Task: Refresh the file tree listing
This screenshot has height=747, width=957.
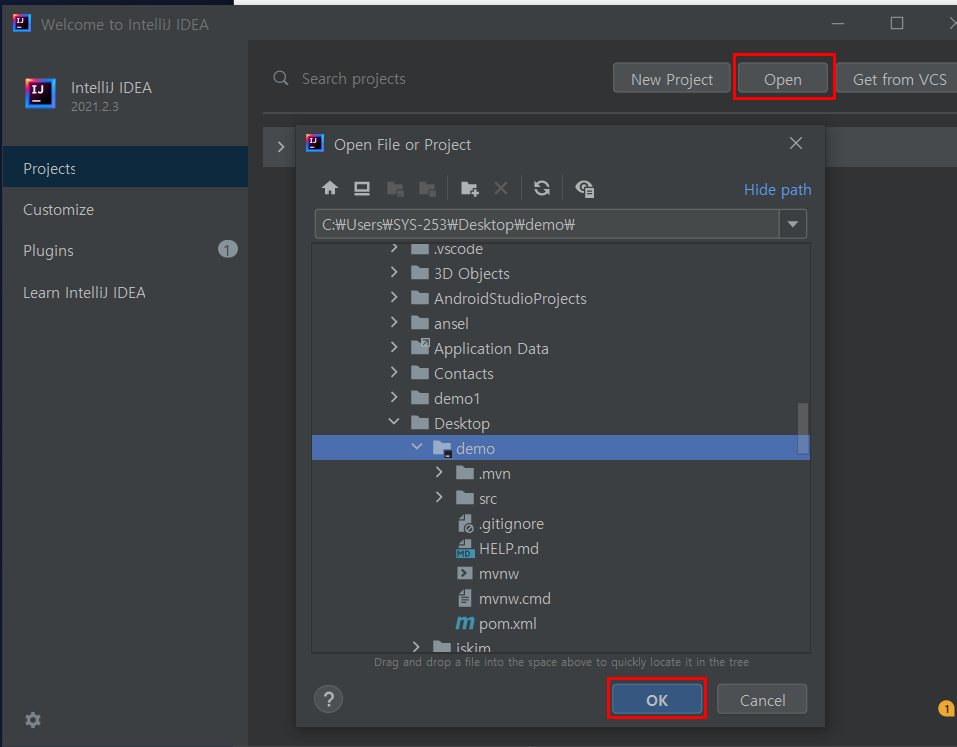Action: tap(541, 188)
